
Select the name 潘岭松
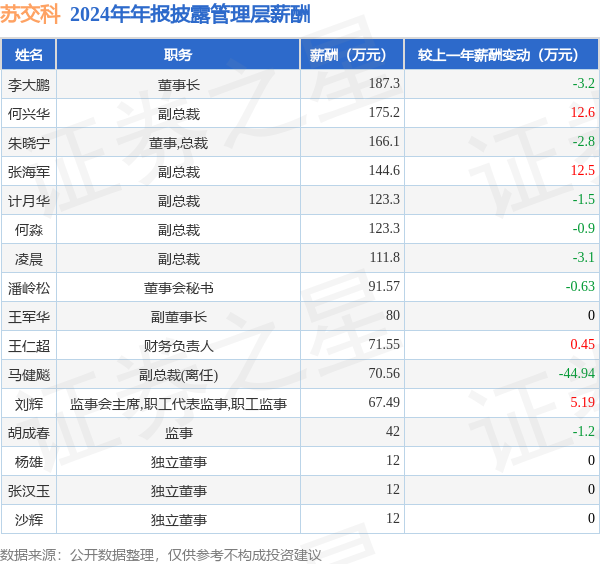pos(29,288)
